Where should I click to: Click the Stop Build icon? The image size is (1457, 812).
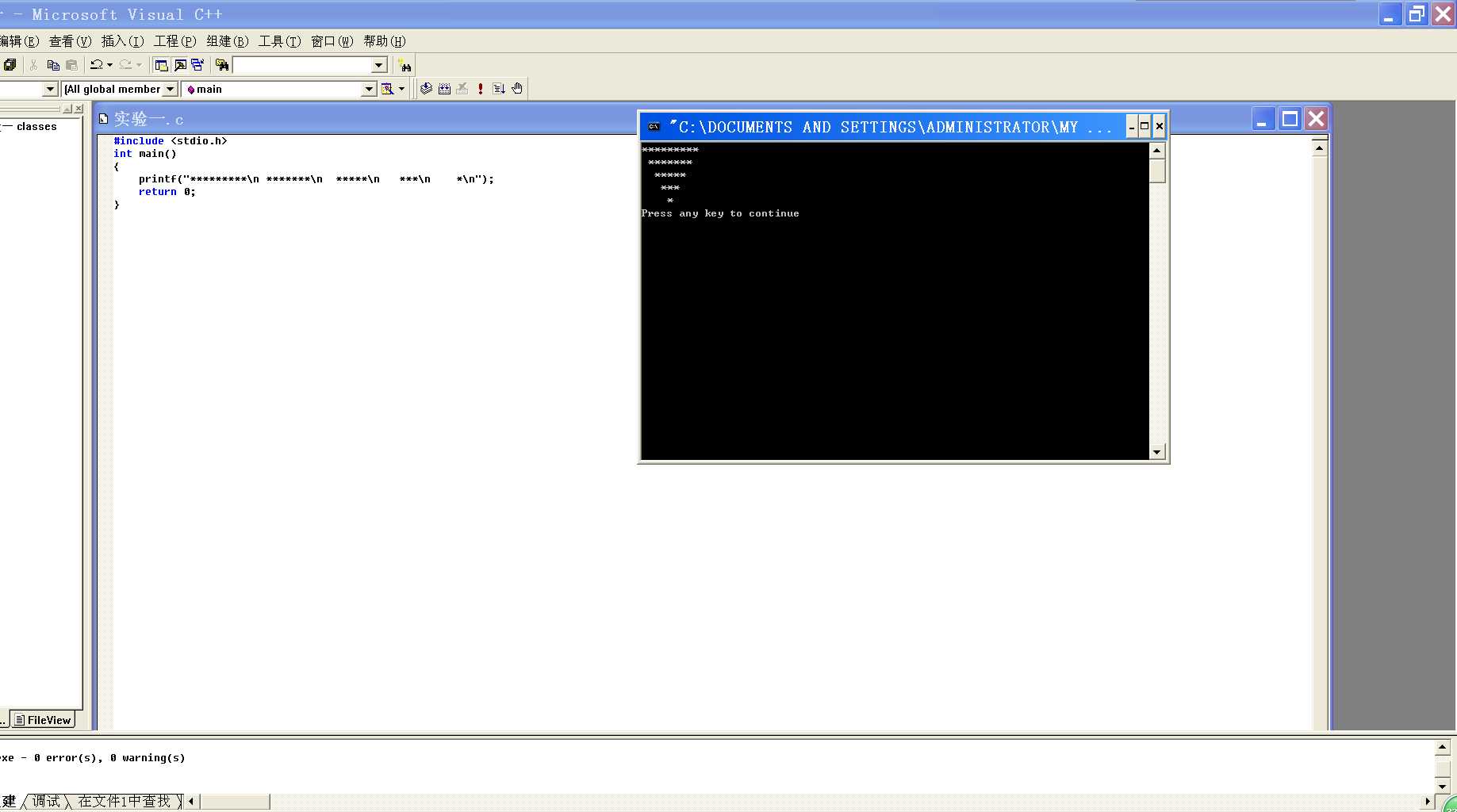tap(462, 89)
